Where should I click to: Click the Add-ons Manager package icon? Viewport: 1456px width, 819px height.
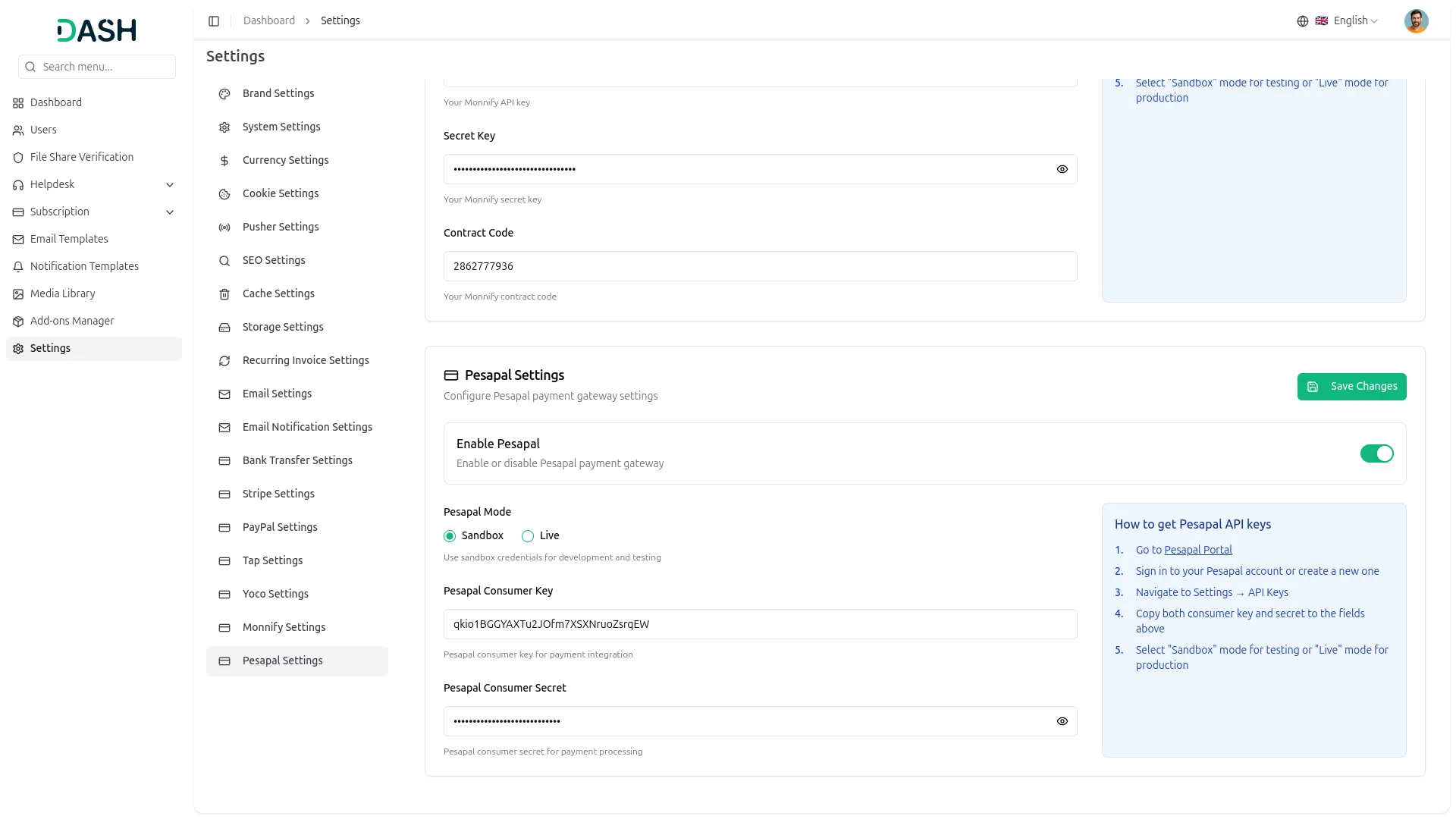pos(18,322)
